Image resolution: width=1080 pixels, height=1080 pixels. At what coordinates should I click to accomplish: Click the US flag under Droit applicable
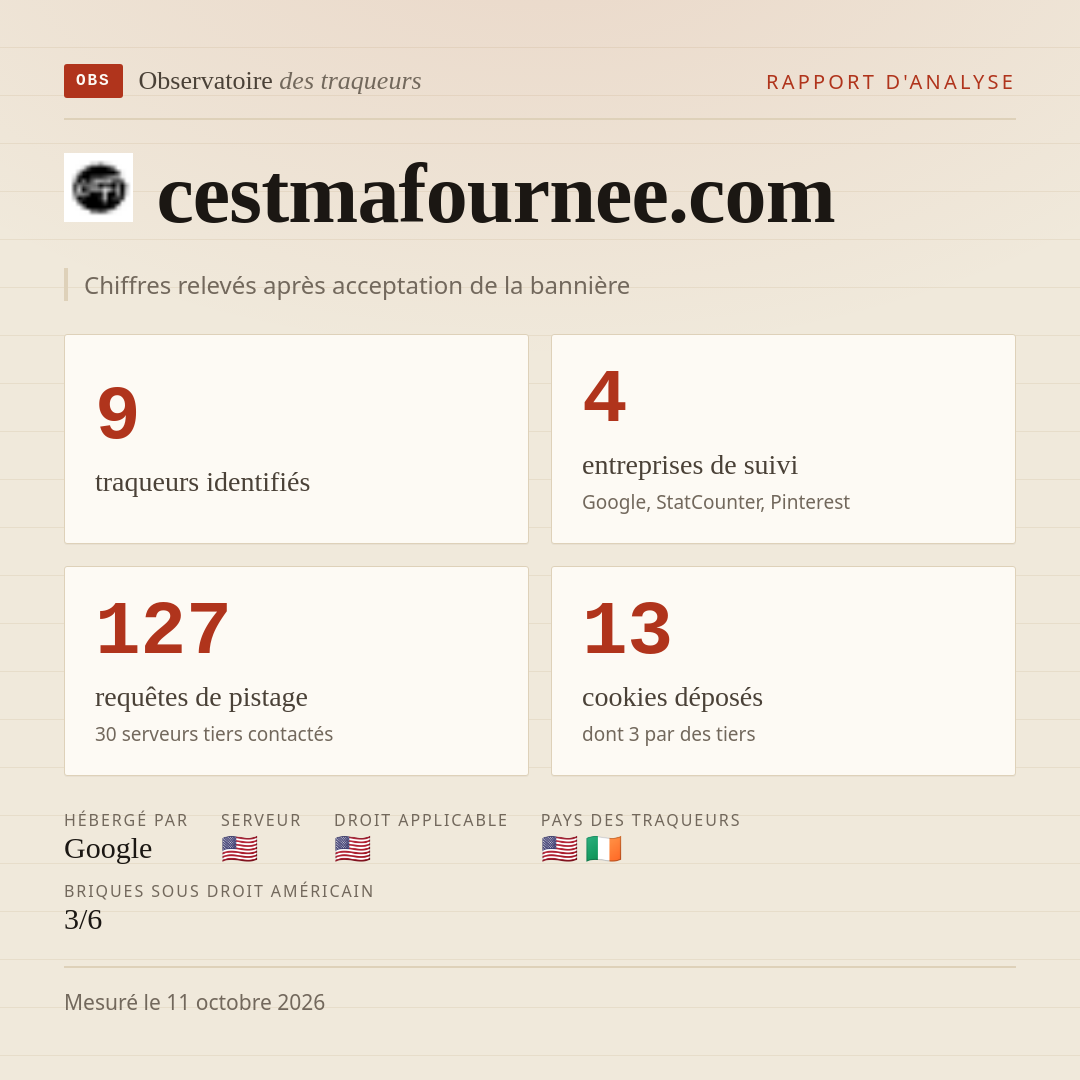coord(353,849)
